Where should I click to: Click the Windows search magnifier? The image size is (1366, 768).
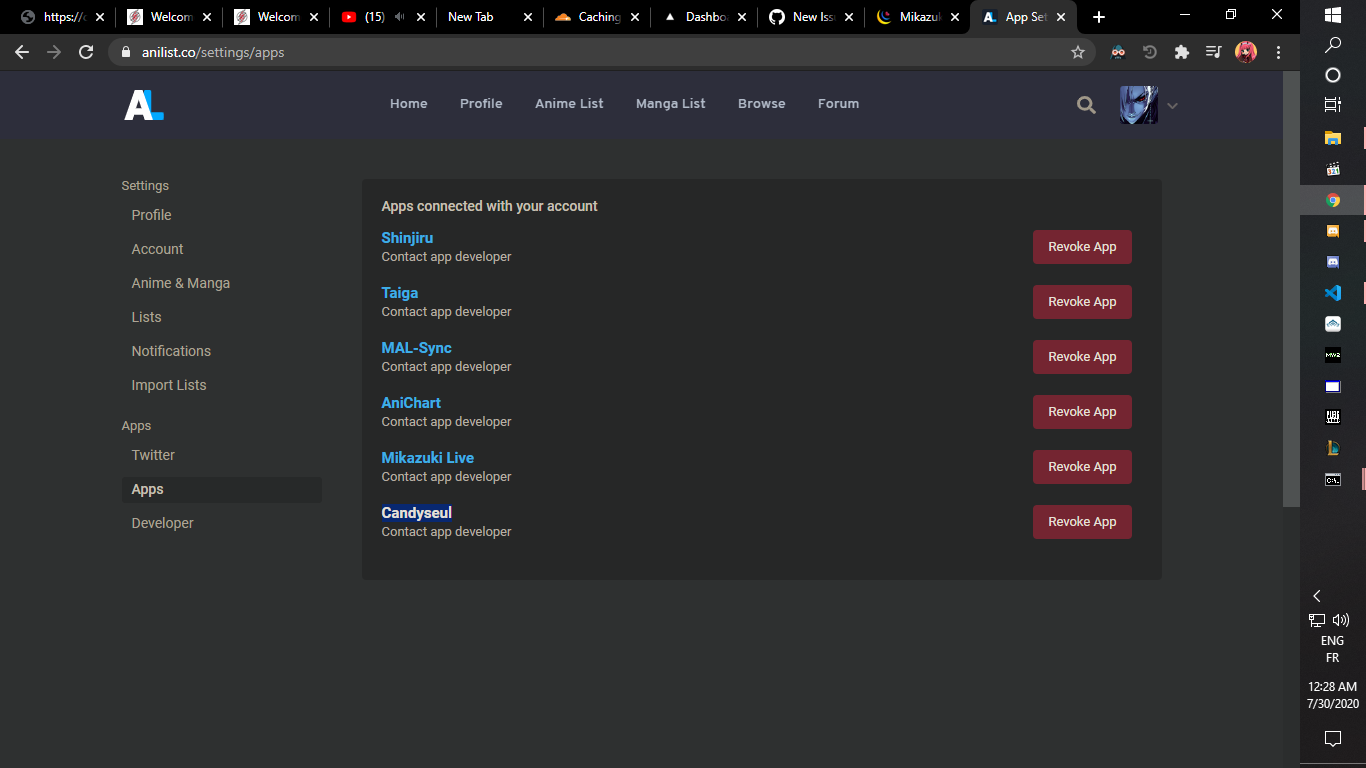click(x=1332, y=45)
